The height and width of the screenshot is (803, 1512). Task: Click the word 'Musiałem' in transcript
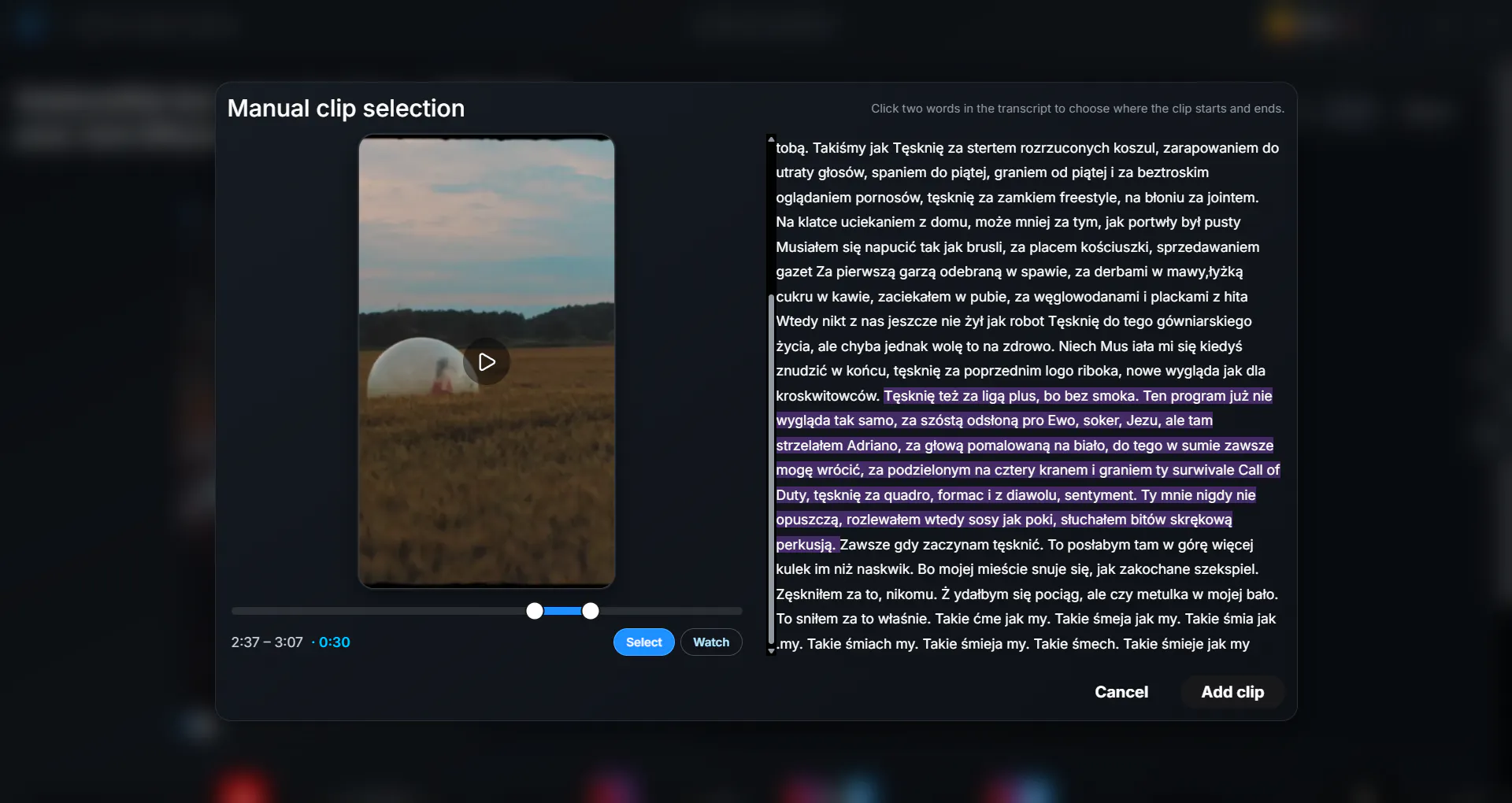(807, 247)
